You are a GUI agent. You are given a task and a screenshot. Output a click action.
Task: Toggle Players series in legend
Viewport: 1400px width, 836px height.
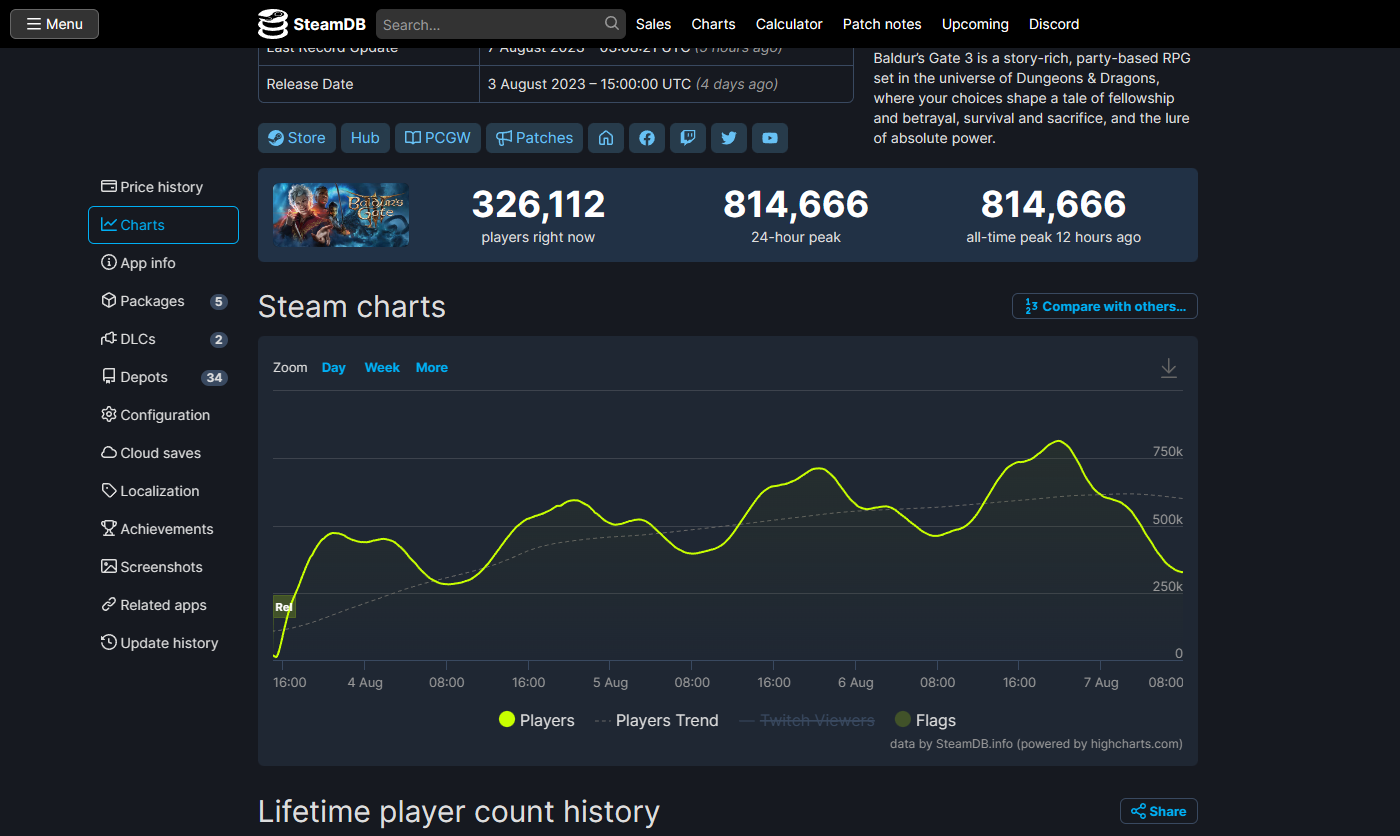[537, 720]
